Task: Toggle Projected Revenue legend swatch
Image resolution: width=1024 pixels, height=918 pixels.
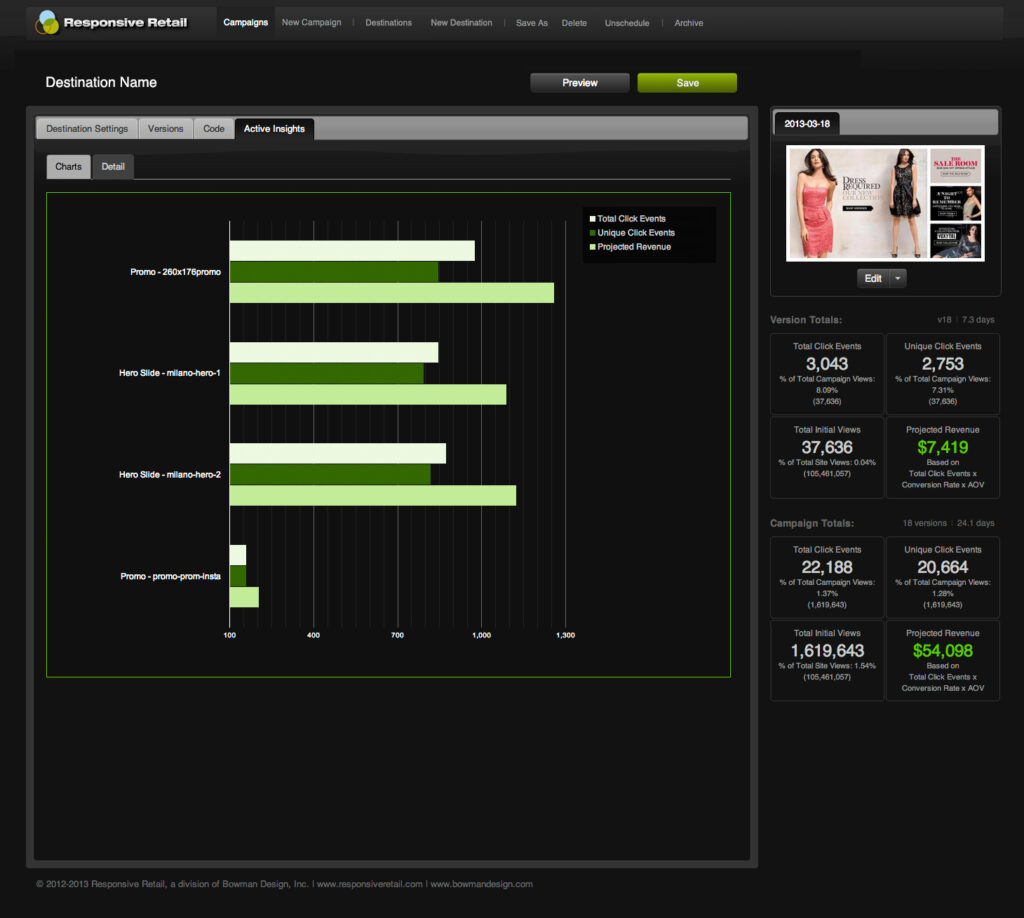Action: (592, 247)
